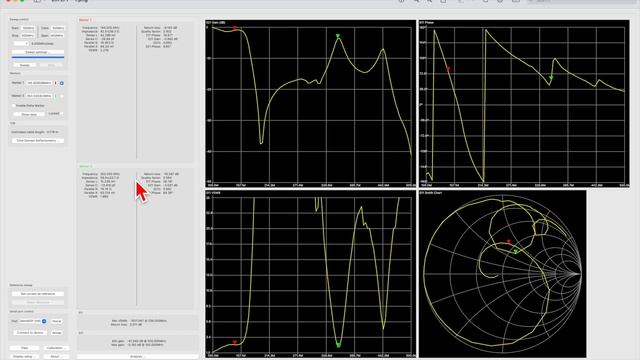Click the Sweep stop frequency field

[28, 36]
